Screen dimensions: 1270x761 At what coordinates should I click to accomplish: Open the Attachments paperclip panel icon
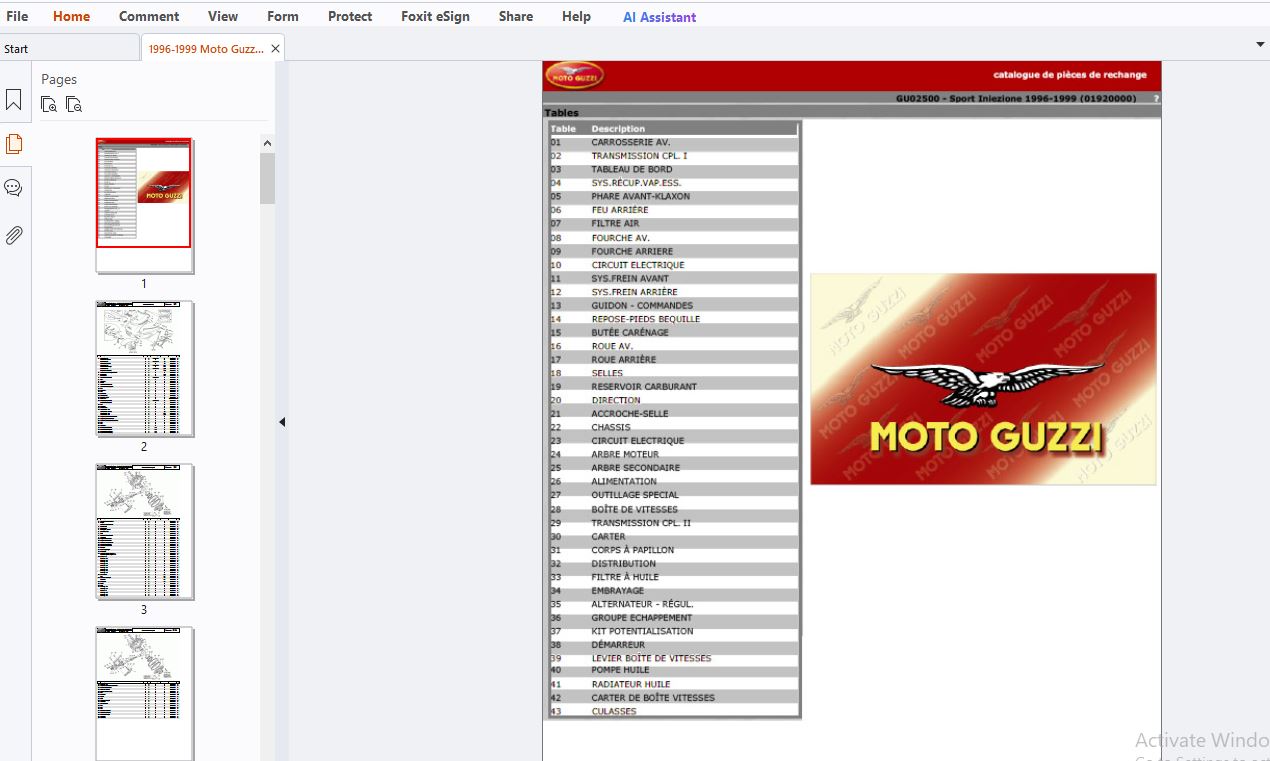(x=14, y=236)
